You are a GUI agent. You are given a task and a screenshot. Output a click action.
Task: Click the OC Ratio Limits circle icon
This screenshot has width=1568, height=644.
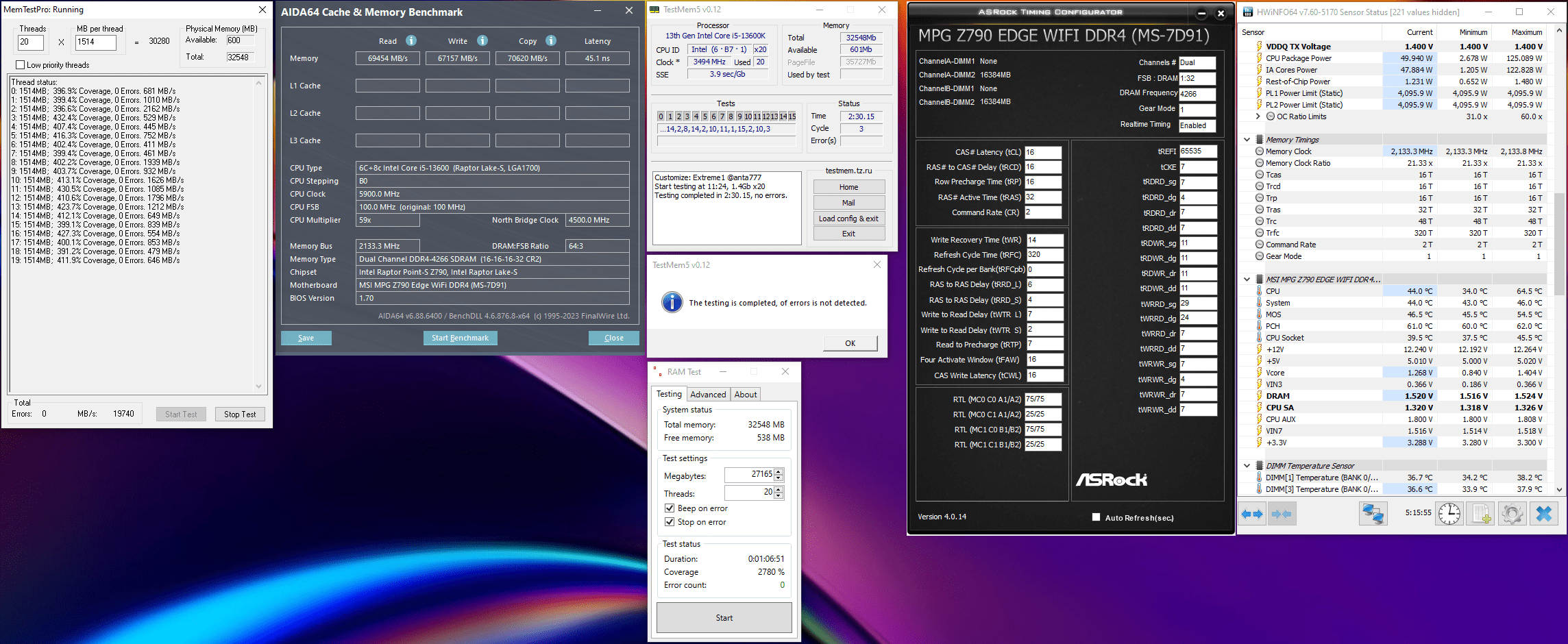tap(1271, 116)
